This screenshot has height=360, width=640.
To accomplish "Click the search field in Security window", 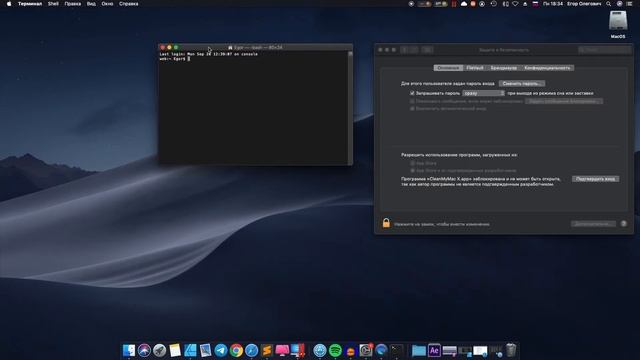I will click(x=604, y=50).
